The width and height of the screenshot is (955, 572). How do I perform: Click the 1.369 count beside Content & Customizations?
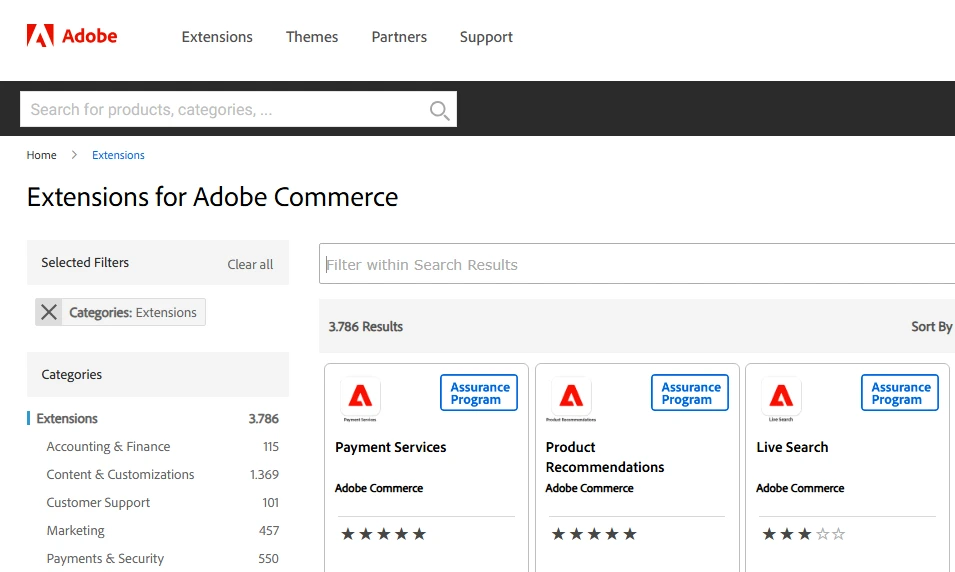click(x=264, y=475)
